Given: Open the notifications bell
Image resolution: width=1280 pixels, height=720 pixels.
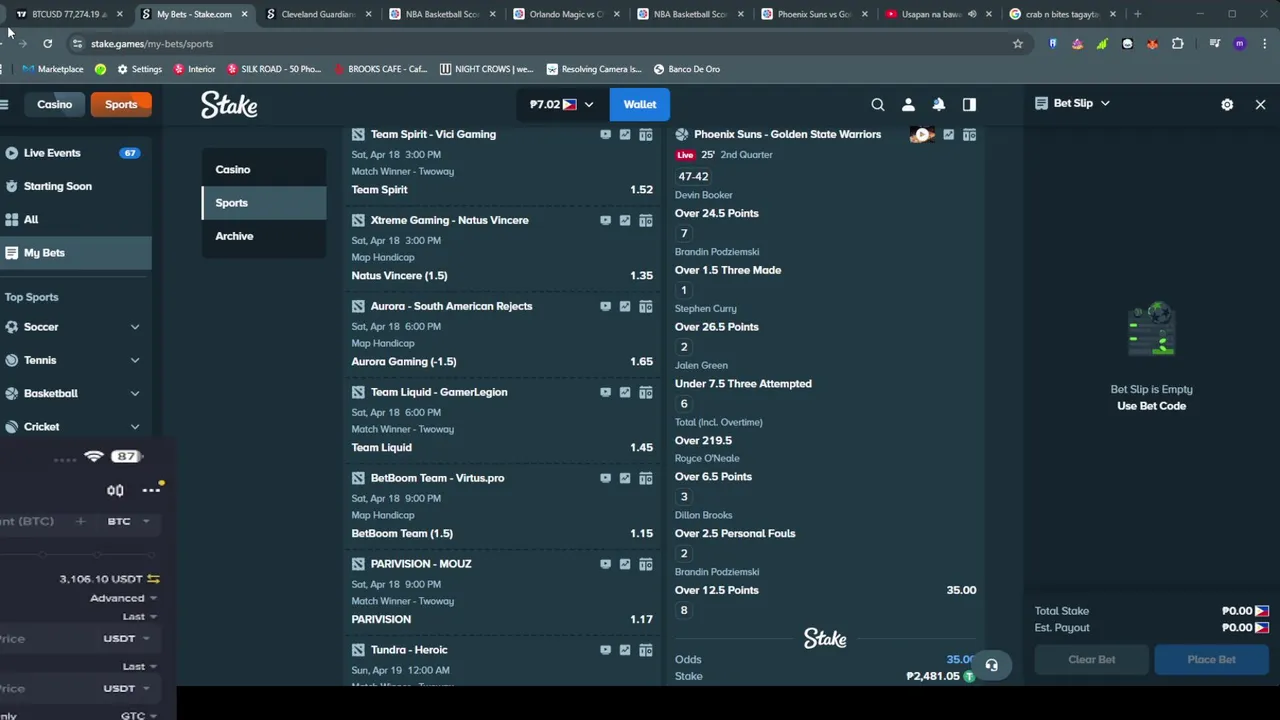Looking at the screenshot, I should [939, 104].
